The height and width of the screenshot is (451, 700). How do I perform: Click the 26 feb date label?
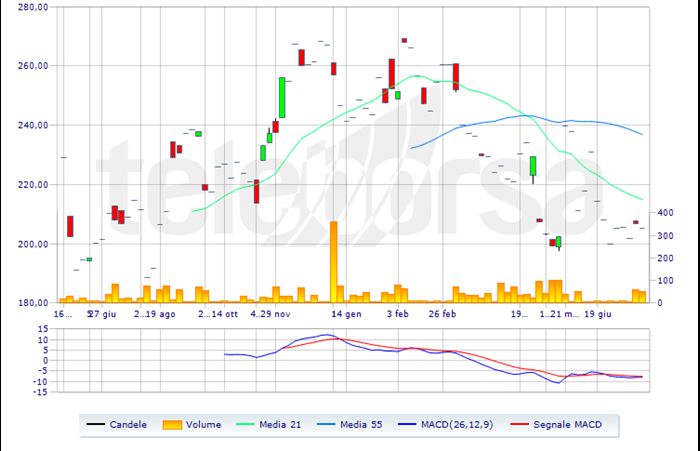pyautogui.click(x=442, y=314)
